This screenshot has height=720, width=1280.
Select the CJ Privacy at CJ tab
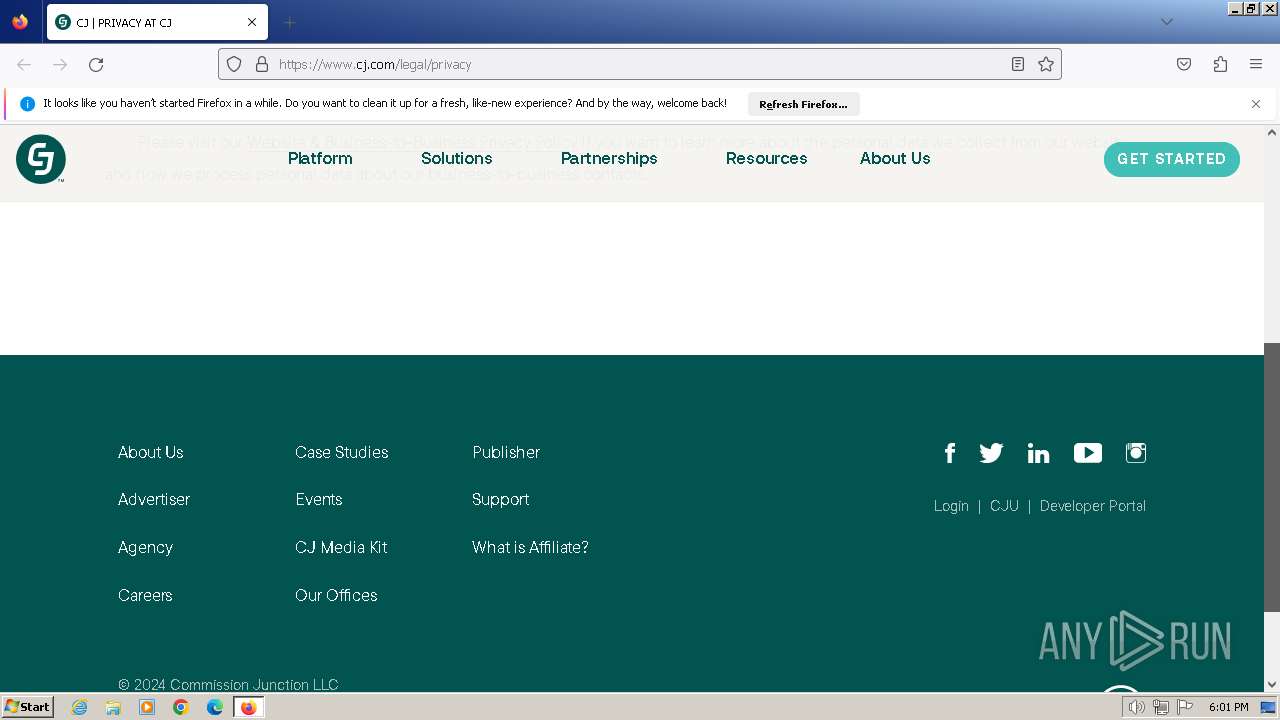click(157, 22)
